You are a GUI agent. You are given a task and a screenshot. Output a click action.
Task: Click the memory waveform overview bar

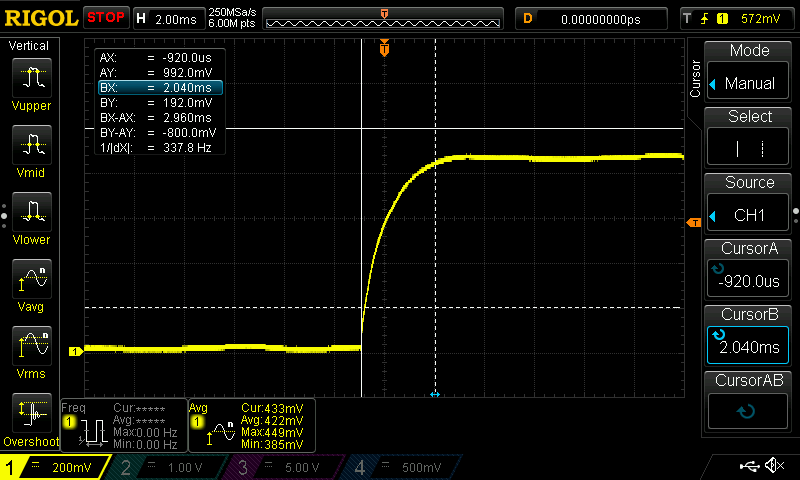pyautogui.click(x=383, y=19)
